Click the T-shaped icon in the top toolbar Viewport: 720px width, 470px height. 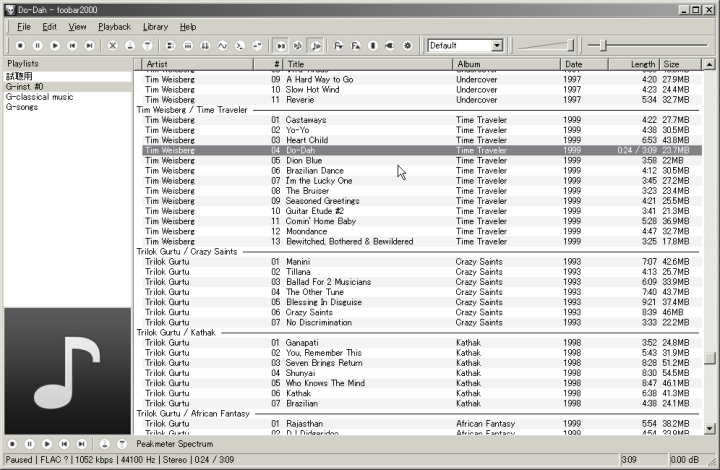(x=148, y=45)
